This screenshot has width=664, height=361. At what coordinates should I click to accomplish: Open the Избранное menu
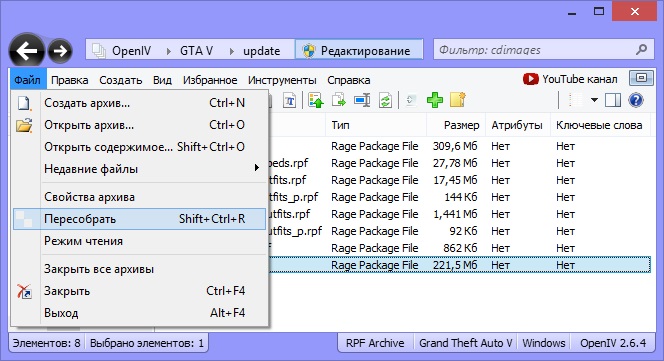(x=210, y=80)
